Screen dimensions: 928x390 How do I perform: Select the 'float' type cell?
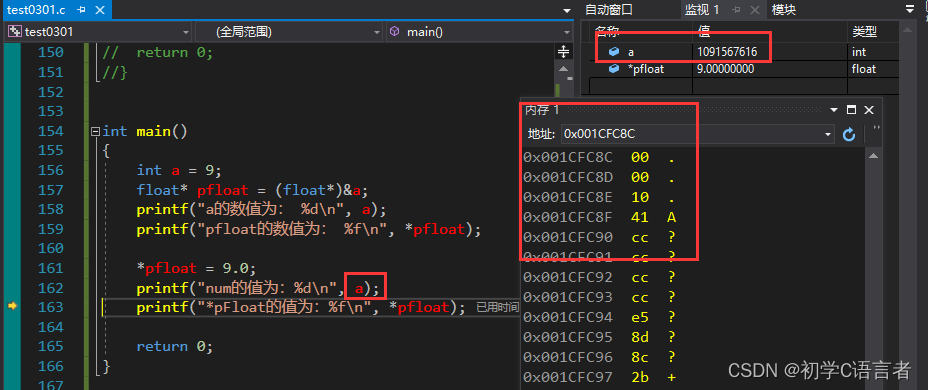tap(863, 69)
